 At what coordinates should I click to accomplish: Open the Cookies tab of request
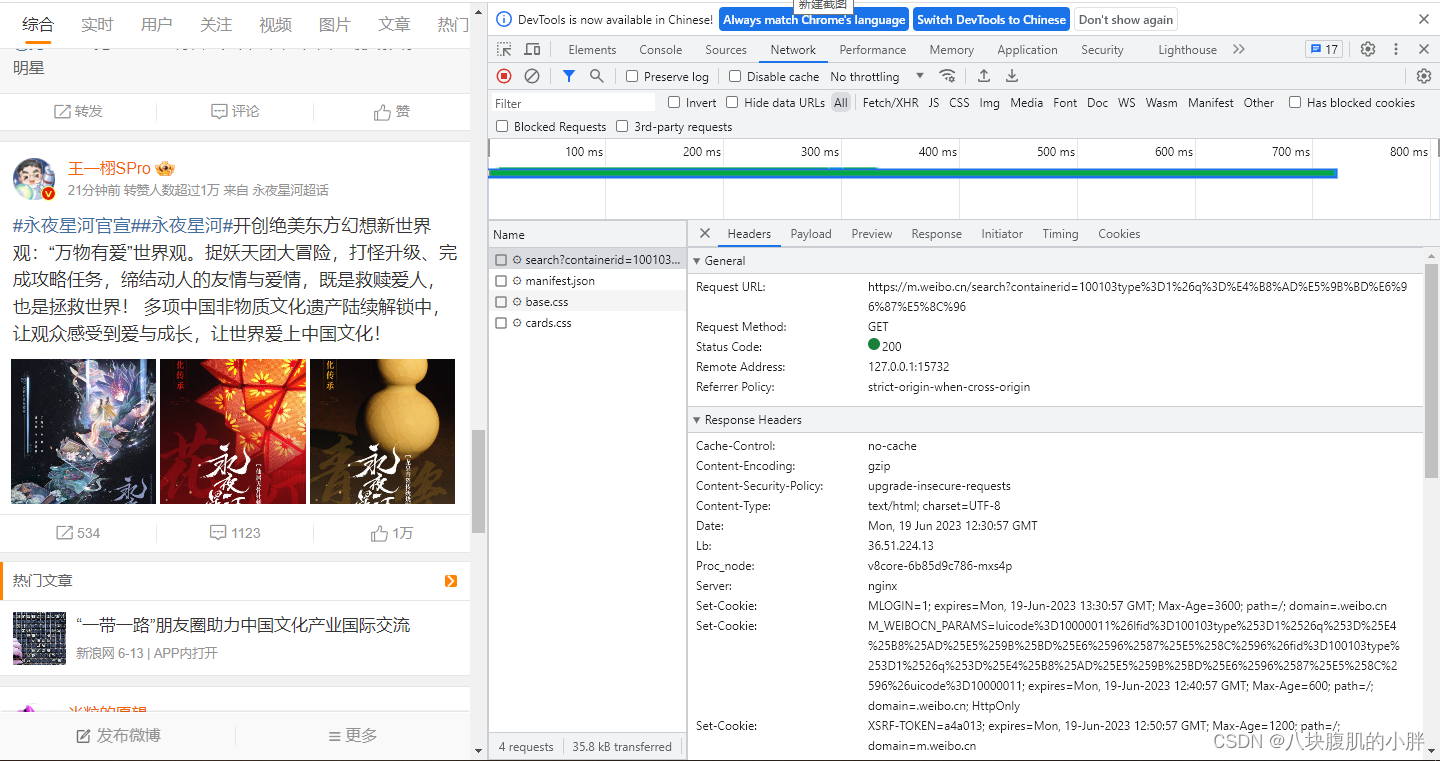1119,233
